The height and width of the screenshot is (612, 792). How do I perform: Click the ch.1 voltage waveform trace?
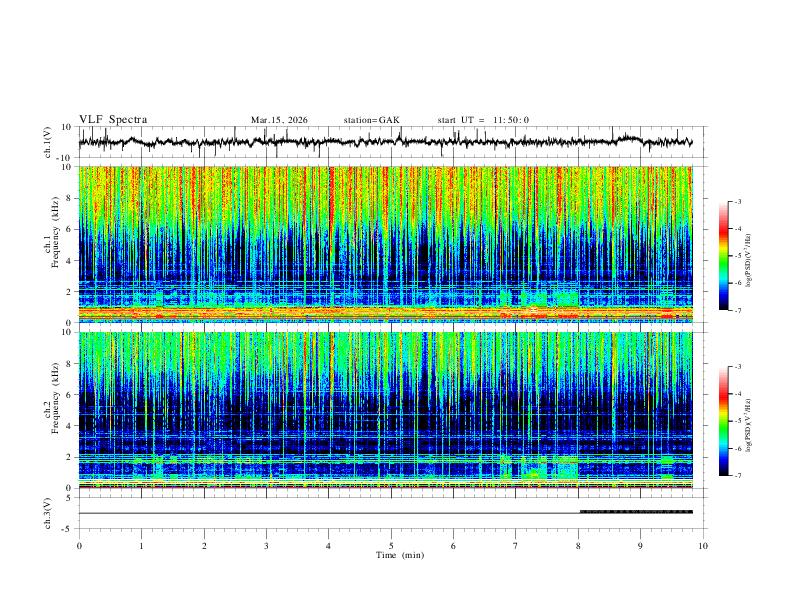pos(385,142)
